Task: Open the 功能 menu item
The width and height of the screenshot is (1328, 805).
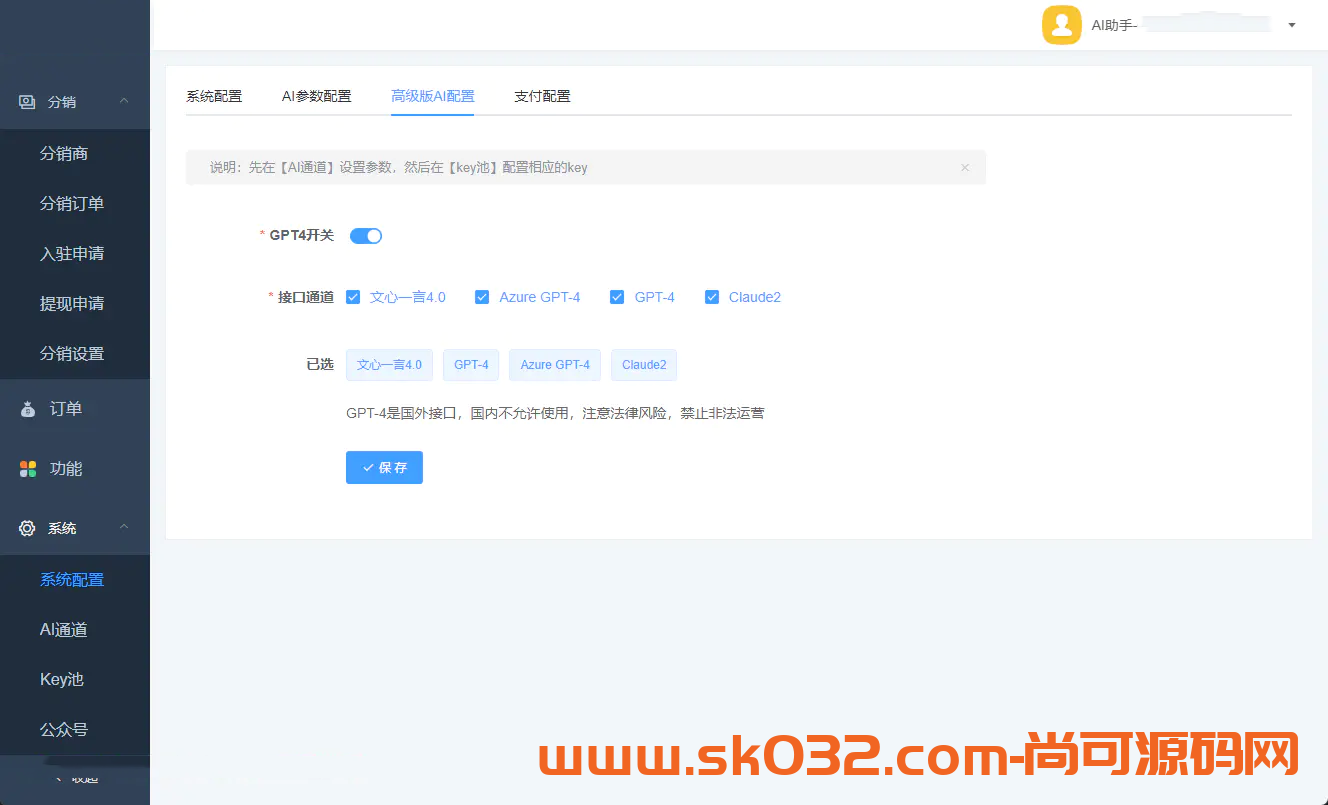Action: [x=75, y=469]
